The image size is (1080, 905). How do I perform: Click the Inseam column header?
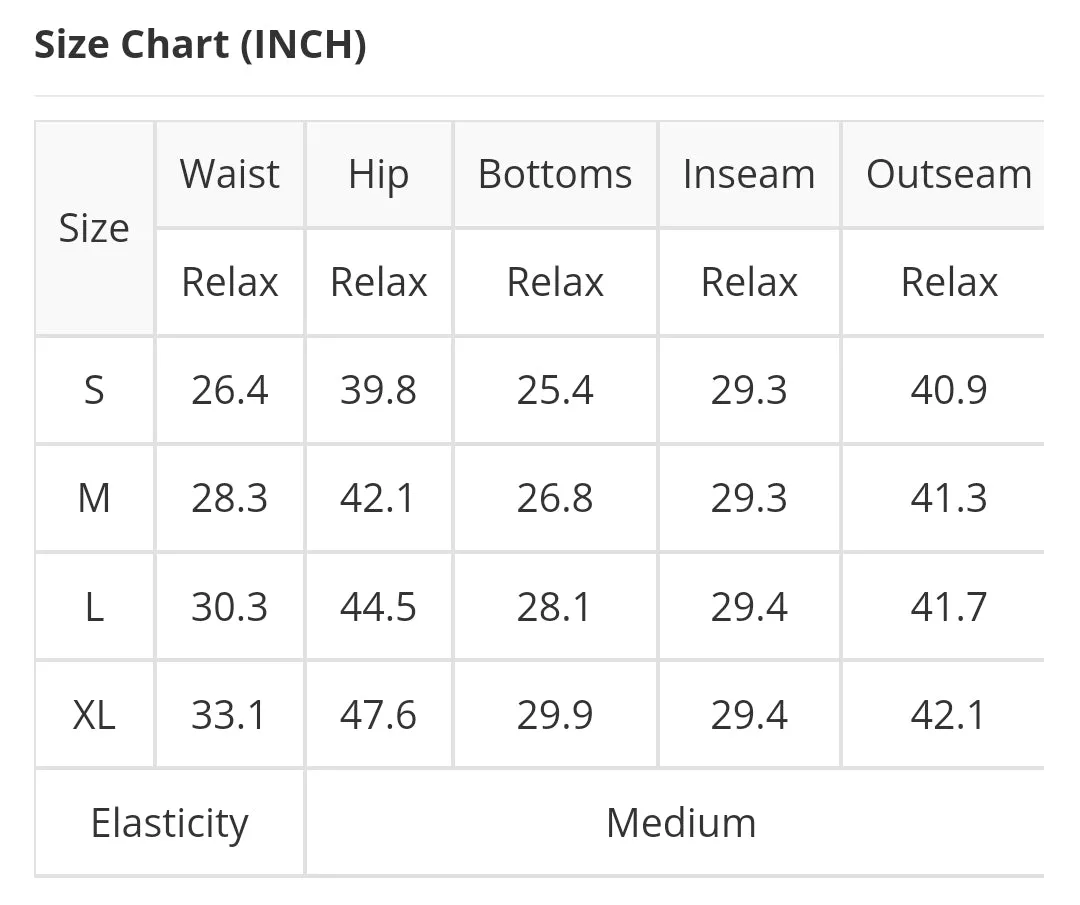click(x=749, y=174)
